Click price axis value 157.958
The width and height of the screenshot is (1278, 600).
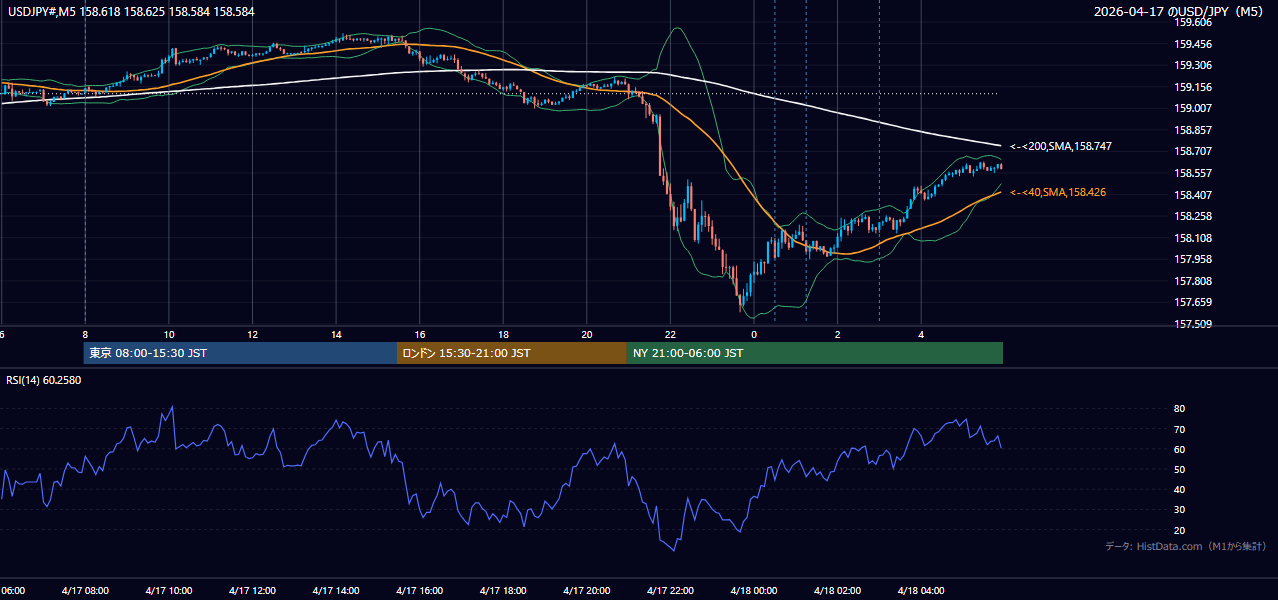pos(1193,259)
